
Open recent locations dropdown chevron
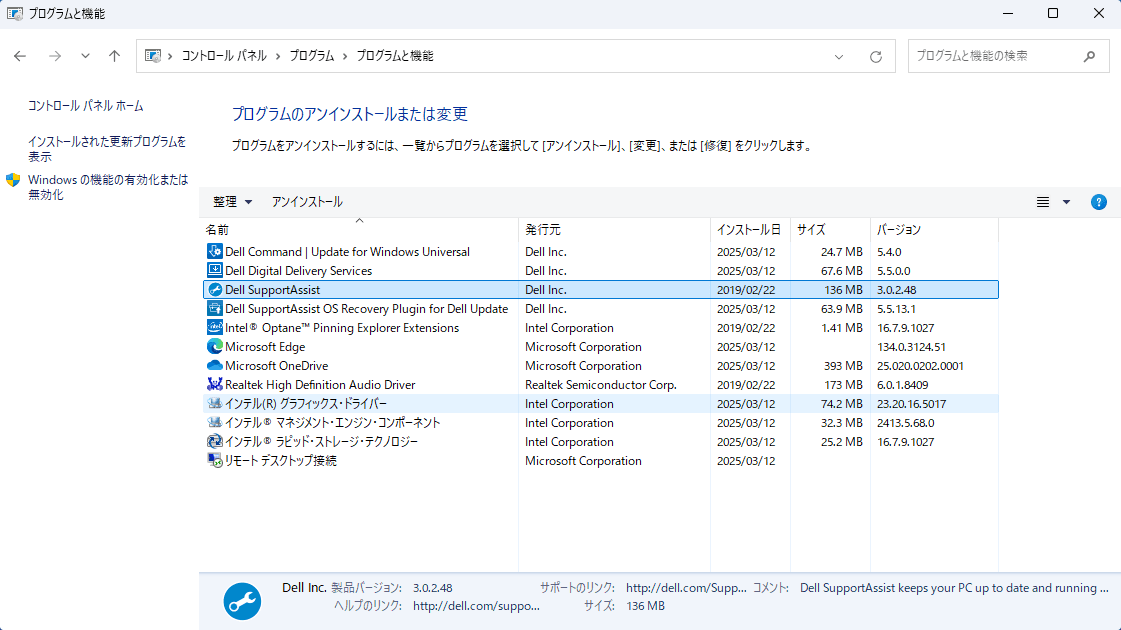click(85, 56)
